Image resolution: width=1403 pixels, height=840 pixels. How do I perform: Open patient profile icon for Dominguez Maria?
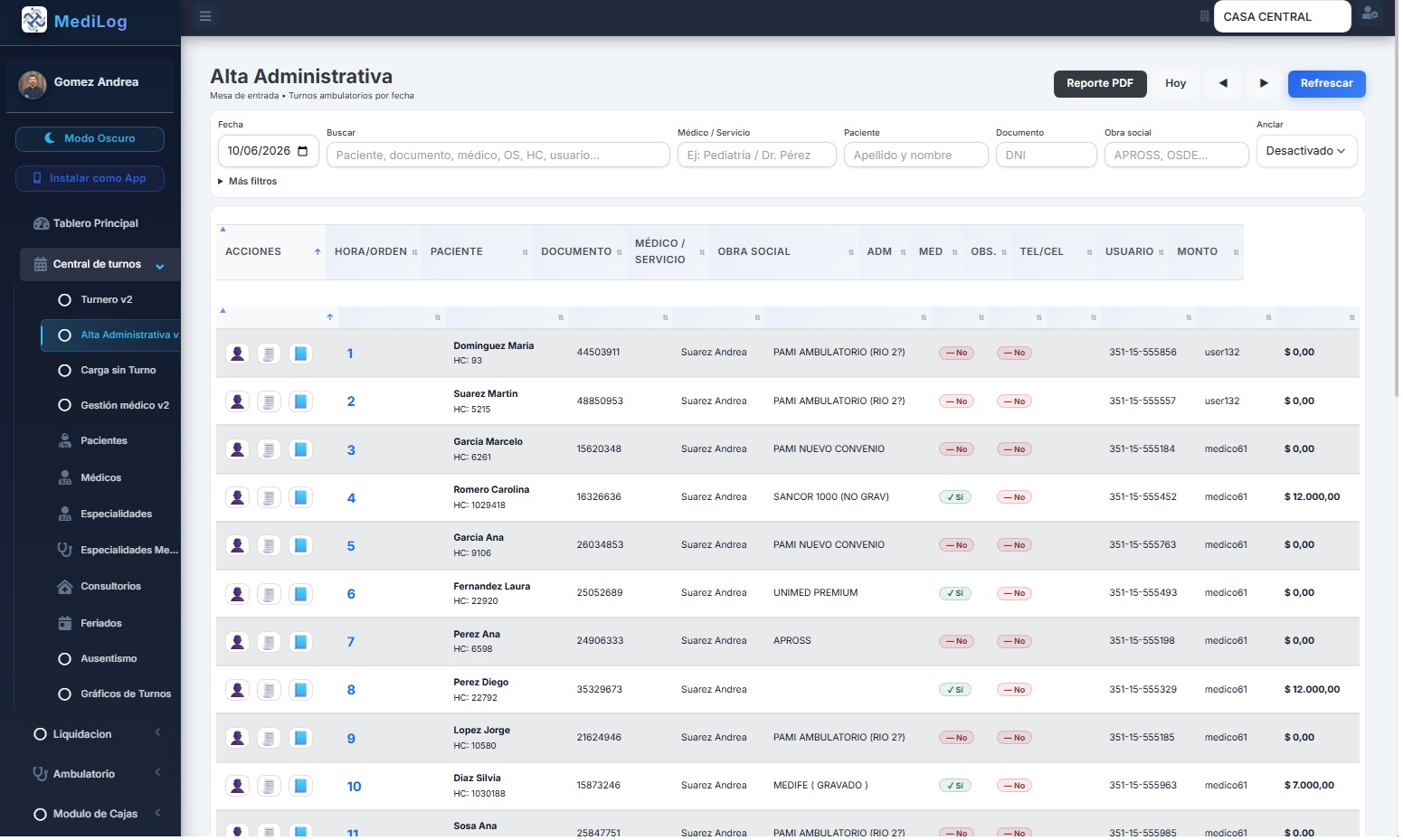[x=237, y=354]
